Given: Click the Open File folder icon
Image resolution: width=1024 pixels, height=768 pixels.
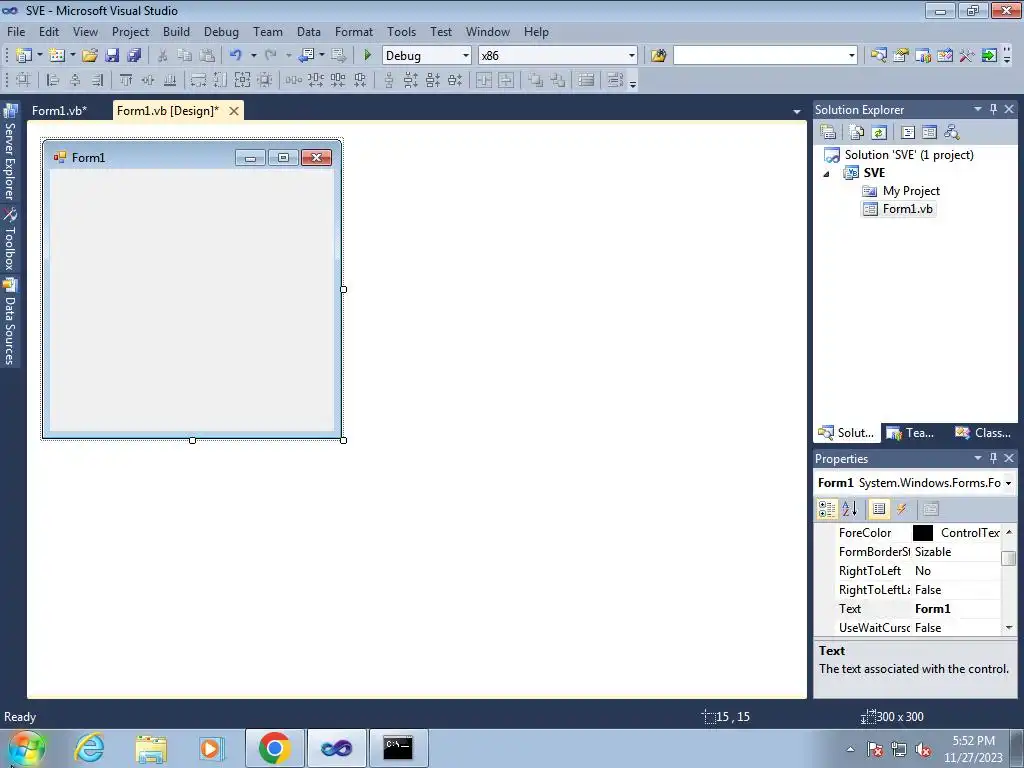Looking at the screenshot, I should (90, 56).
